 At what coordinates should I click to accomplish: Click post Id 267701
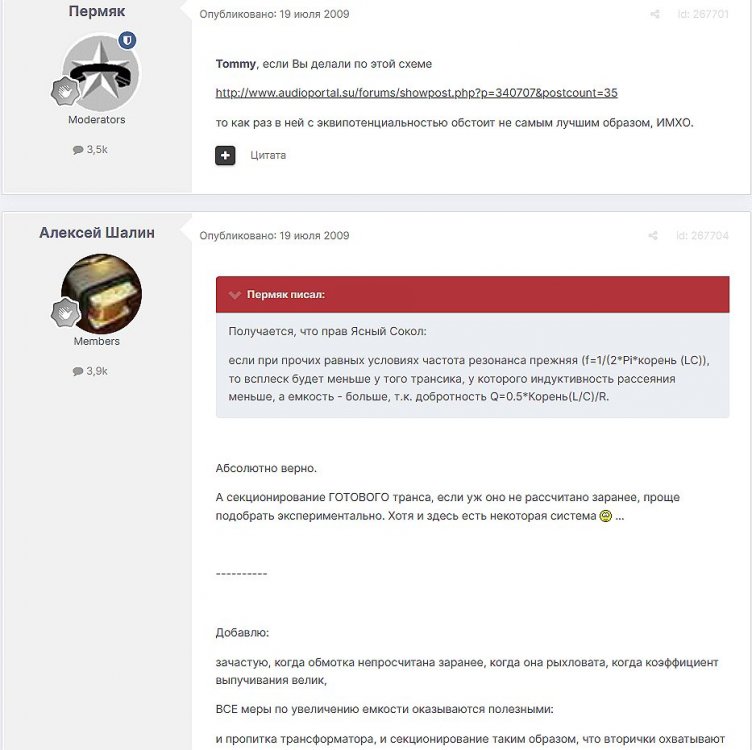703,14
